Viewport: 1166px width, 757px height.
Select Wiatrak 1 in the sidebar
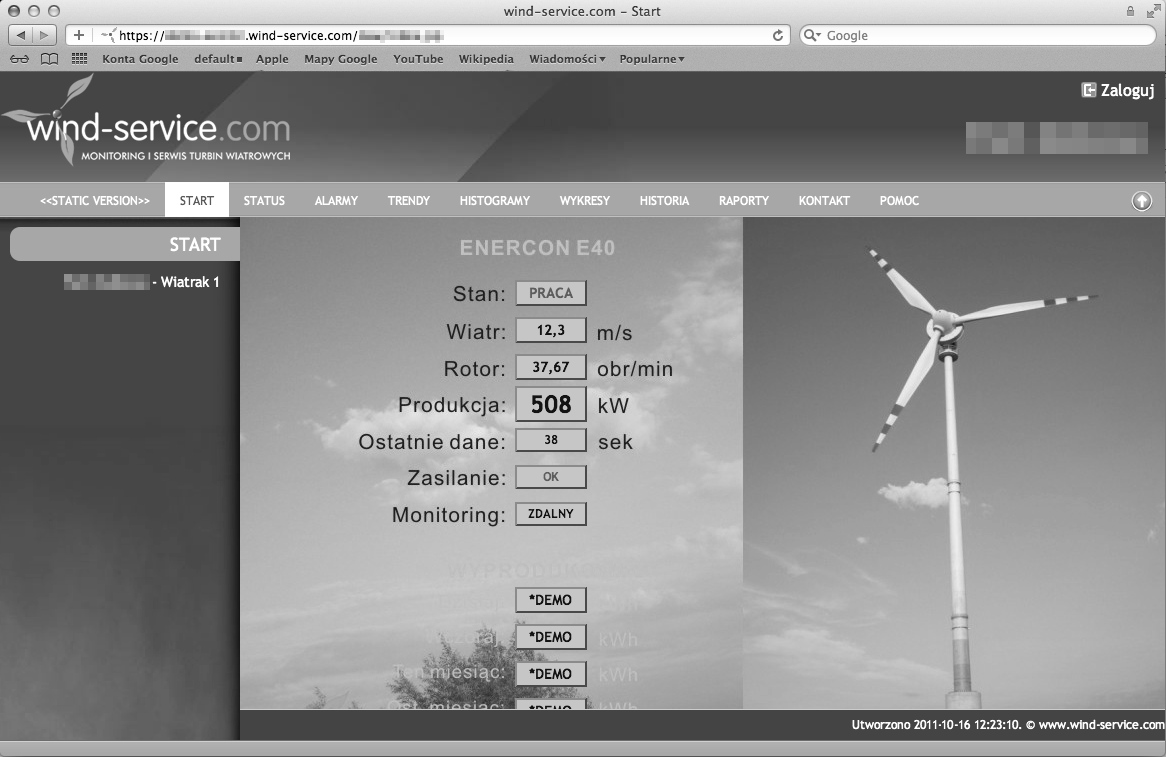pyautogui.click(x=141, y=282)
